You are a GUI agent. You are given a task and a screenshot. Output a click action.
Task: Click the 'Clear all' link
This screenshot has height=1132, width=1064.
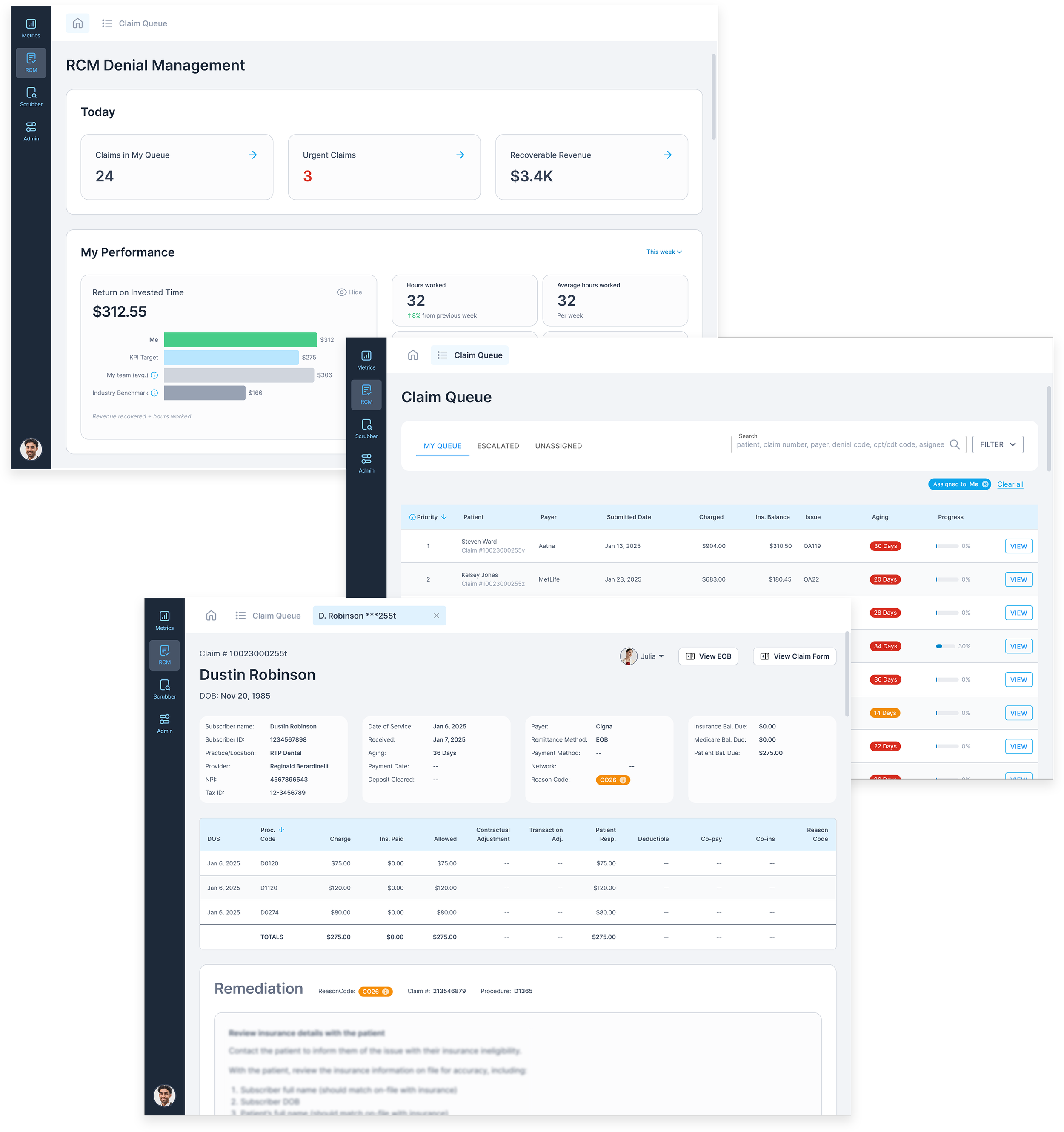point(1010,484)
